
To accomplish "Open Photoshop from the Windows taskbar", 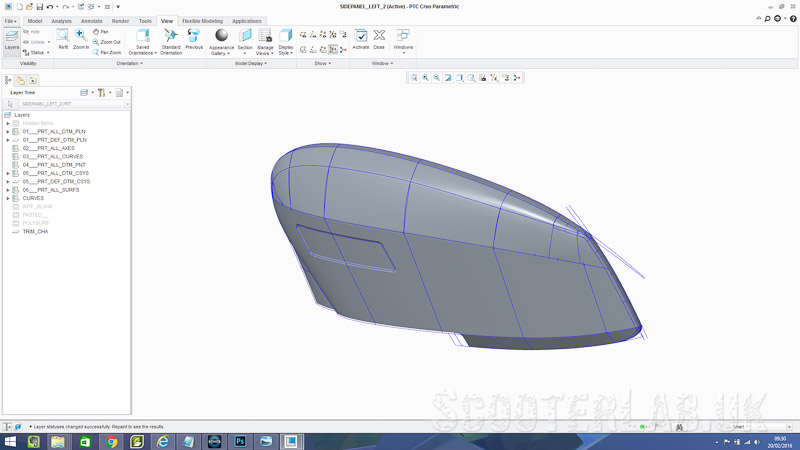I will 240,441.
